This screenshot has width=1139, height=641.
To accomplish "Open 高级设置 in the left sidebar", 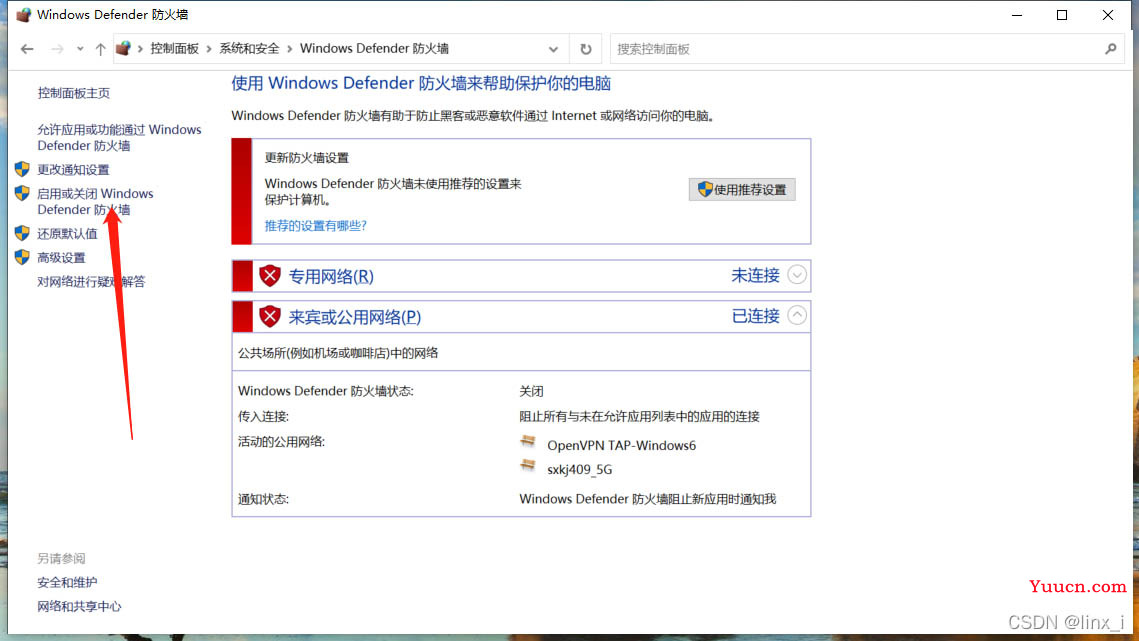I will [61, 258].
